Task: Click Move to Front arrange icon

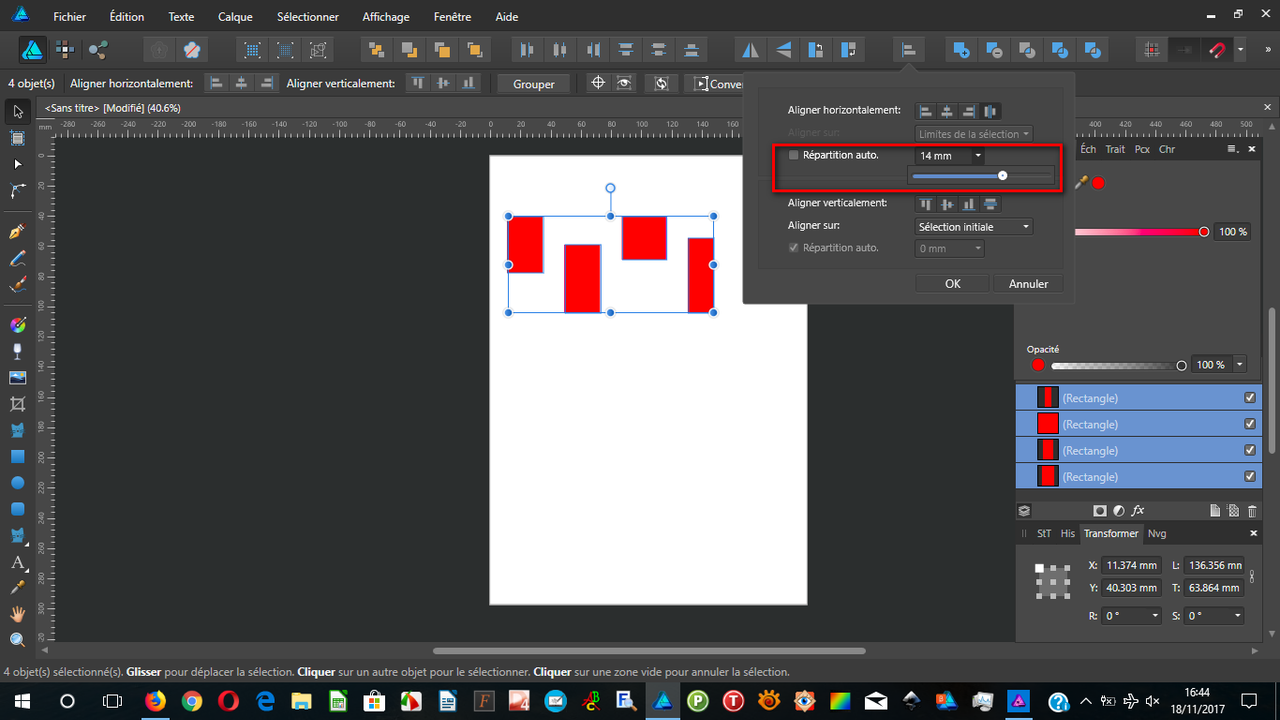Action: click(475, 49)
